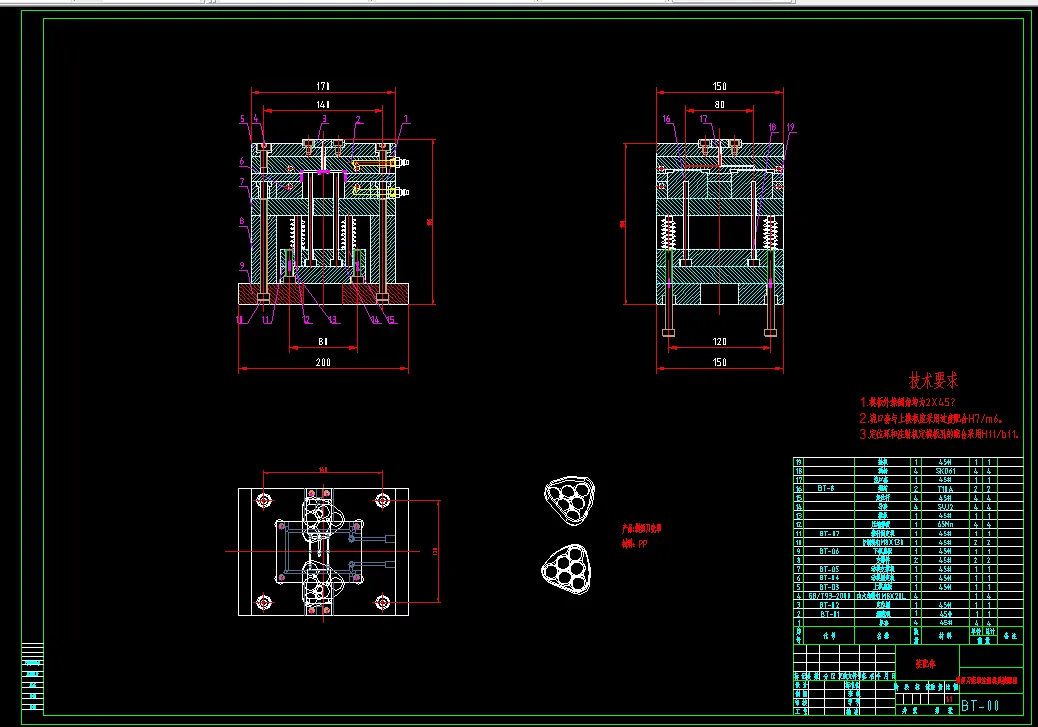The width and height of the screenshot is (1038, 727).
Task: Select part balloon number 5 in front view
Action: 242,119
